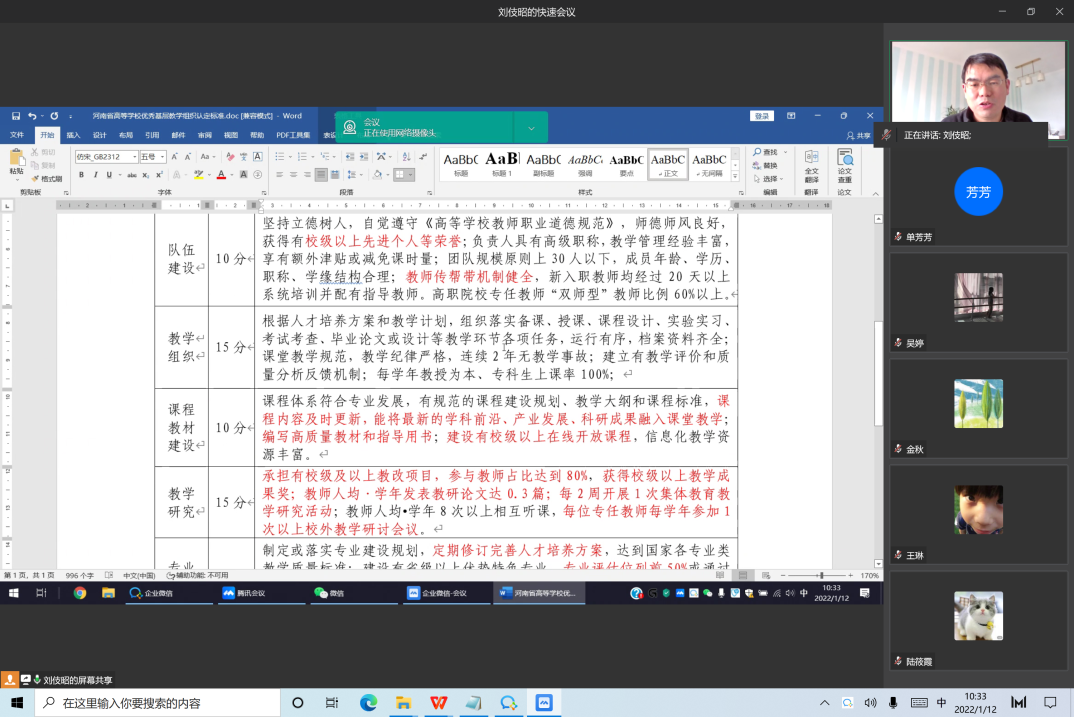
Task: Click the Save icon in Word title bar
Action: [15, 116]
